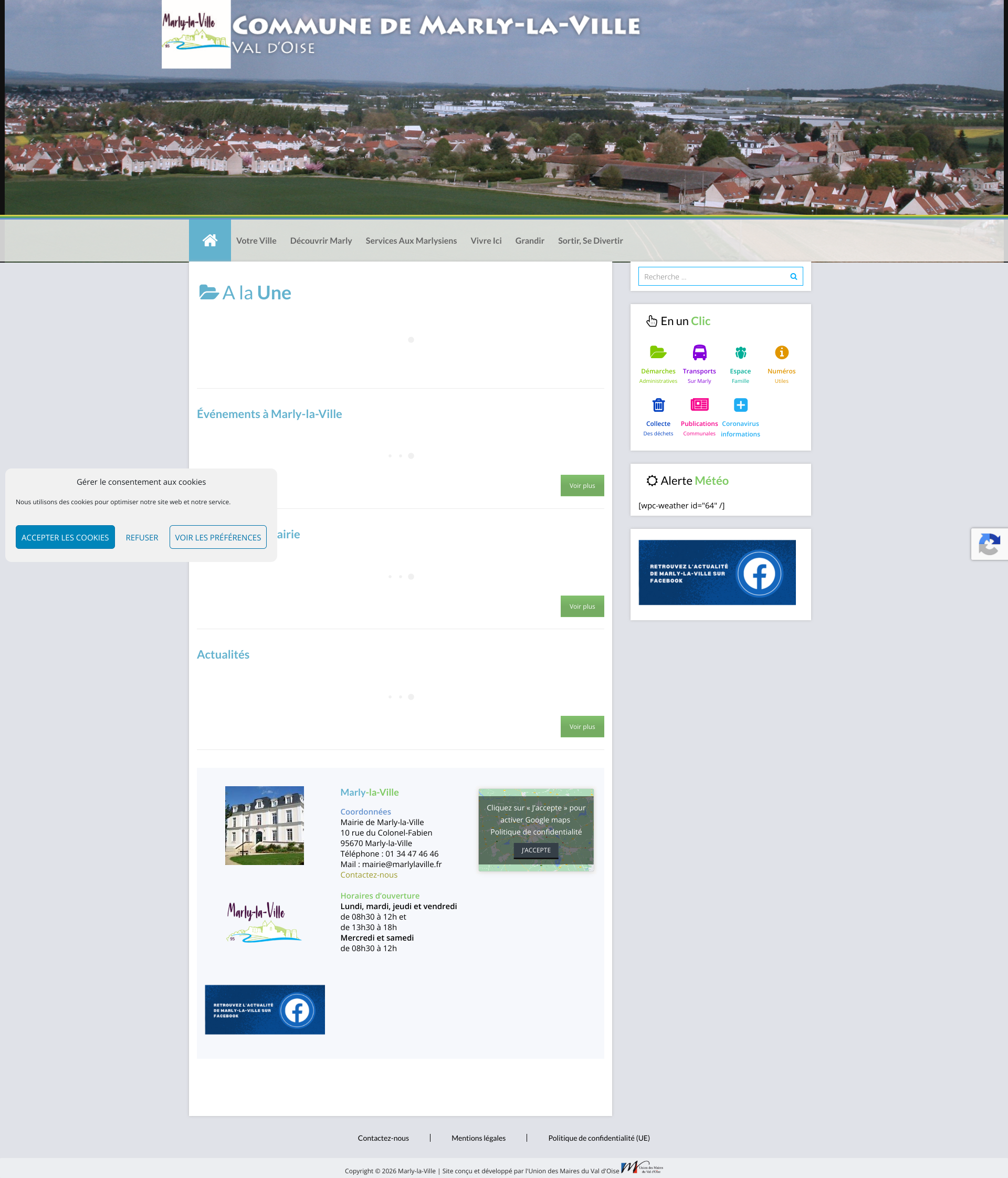Click Marly-la-Ville logo near address block
Image resolution: width=1008 pixels, height=1178 pixels.
[x=264, y=922]
